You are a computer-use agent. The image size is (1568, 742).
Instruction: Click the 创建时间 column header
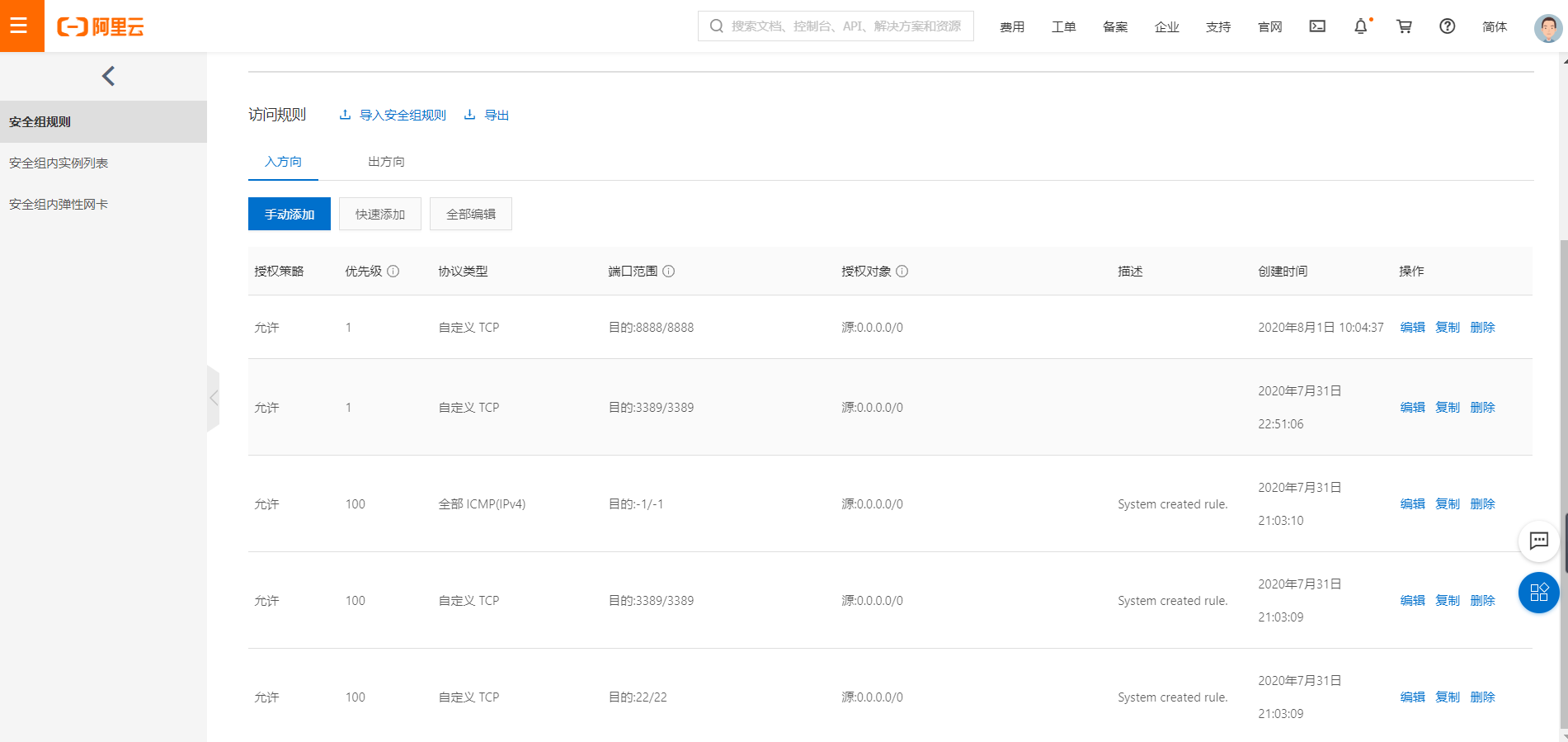(x=1283, y=271)
